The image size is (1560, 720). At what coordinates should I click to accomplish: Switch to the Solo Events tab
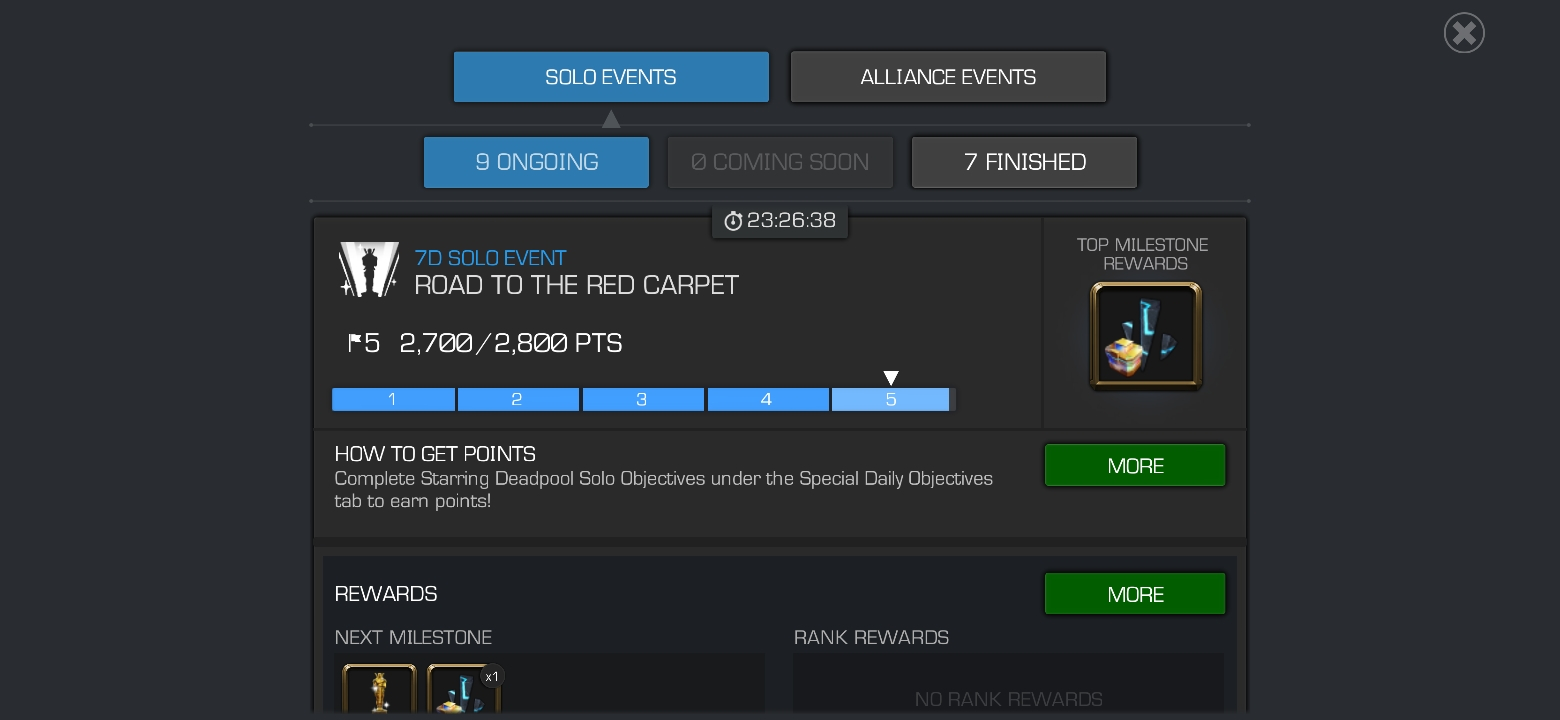click(611, 77)
